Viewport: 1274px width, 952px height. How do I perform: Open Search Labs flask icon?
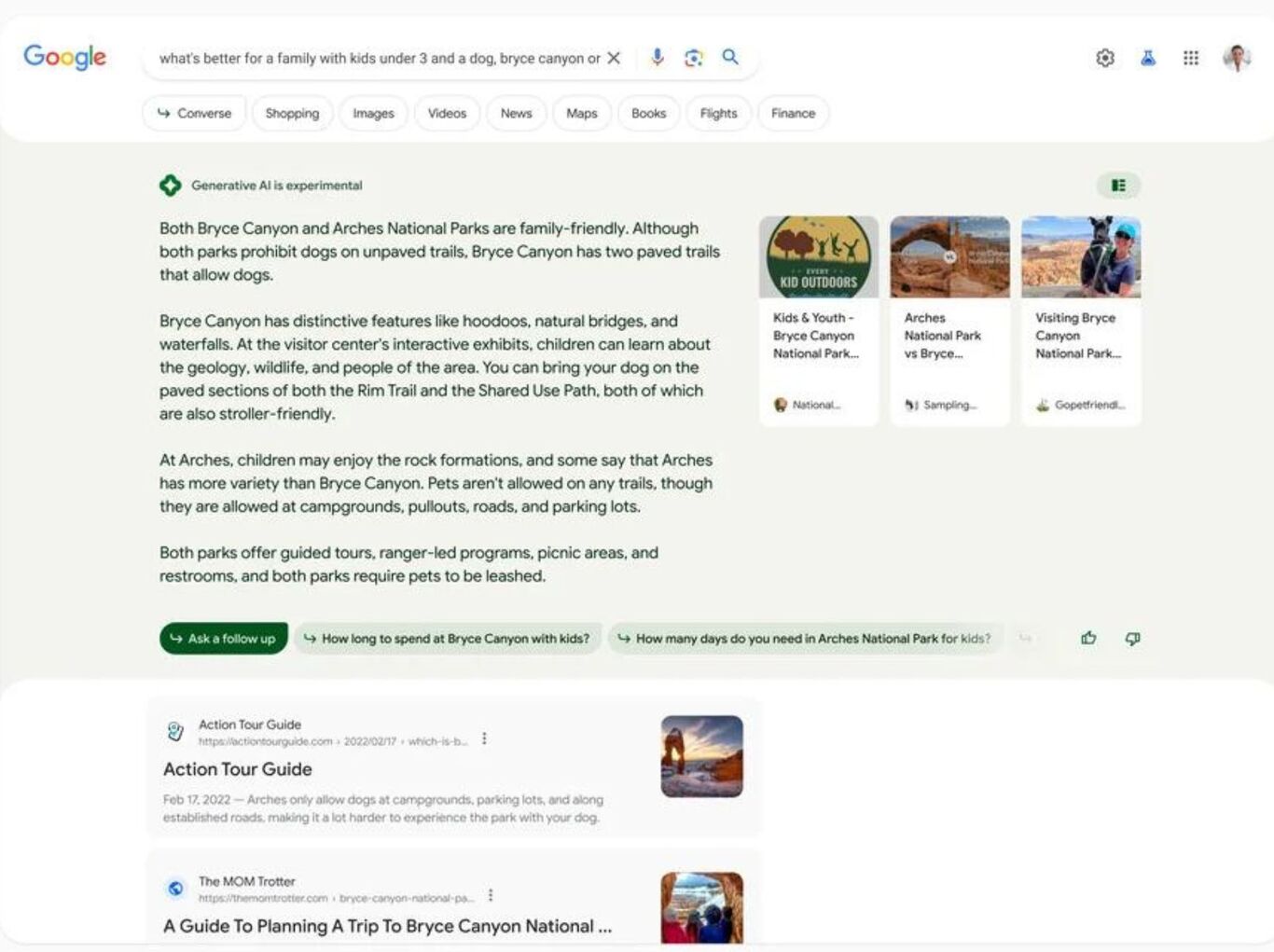click(1148, 58)
